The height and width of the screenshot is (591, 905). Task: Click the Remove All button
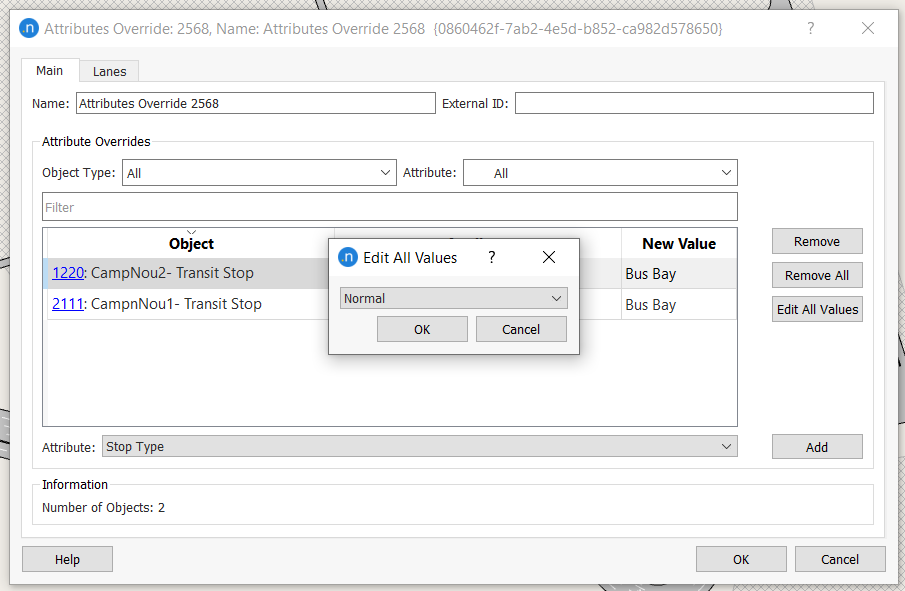(817, 275)
